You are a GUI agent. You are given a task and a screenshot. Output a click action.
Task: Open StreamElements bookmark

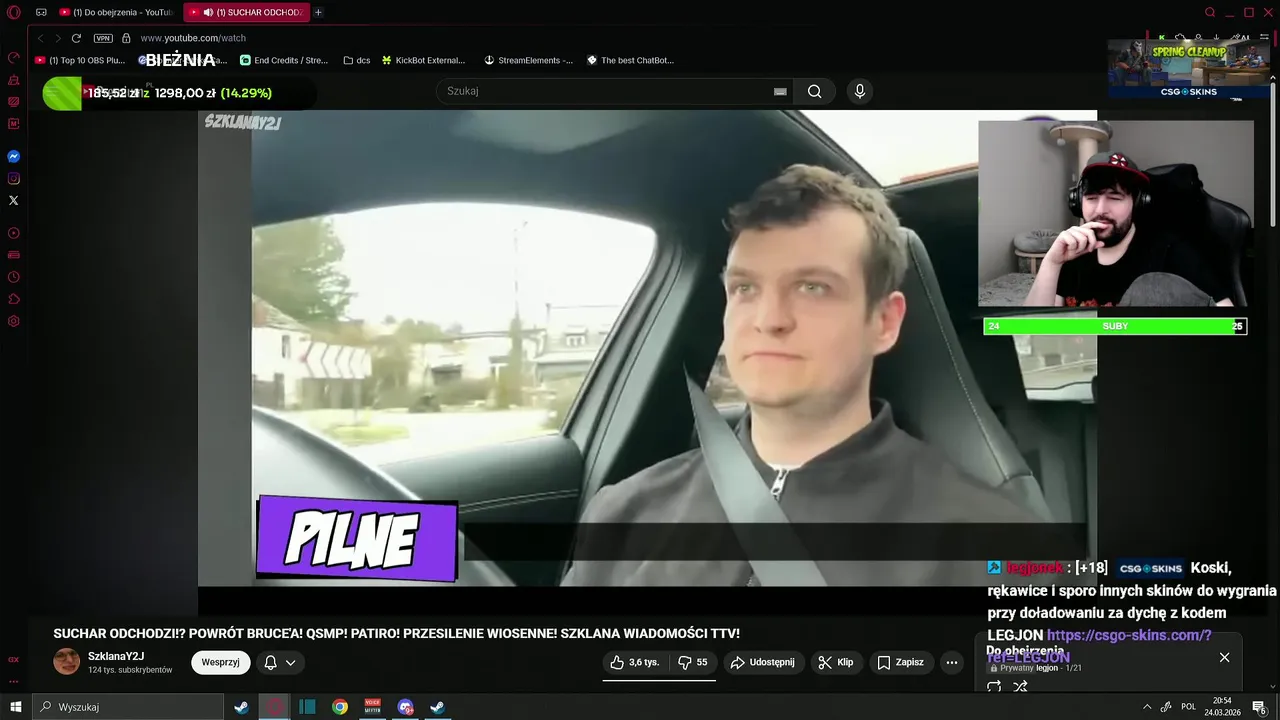click(528, 60)
